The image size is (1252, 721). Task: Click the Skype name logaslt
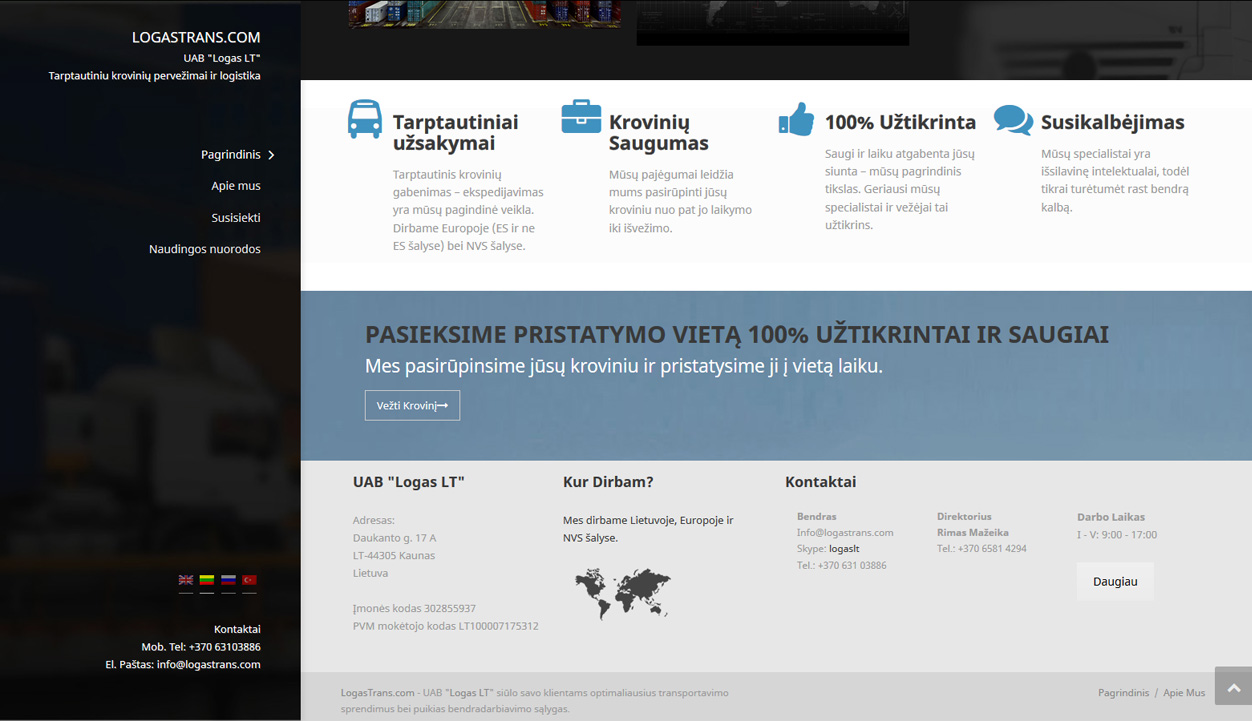pos(844,548)
